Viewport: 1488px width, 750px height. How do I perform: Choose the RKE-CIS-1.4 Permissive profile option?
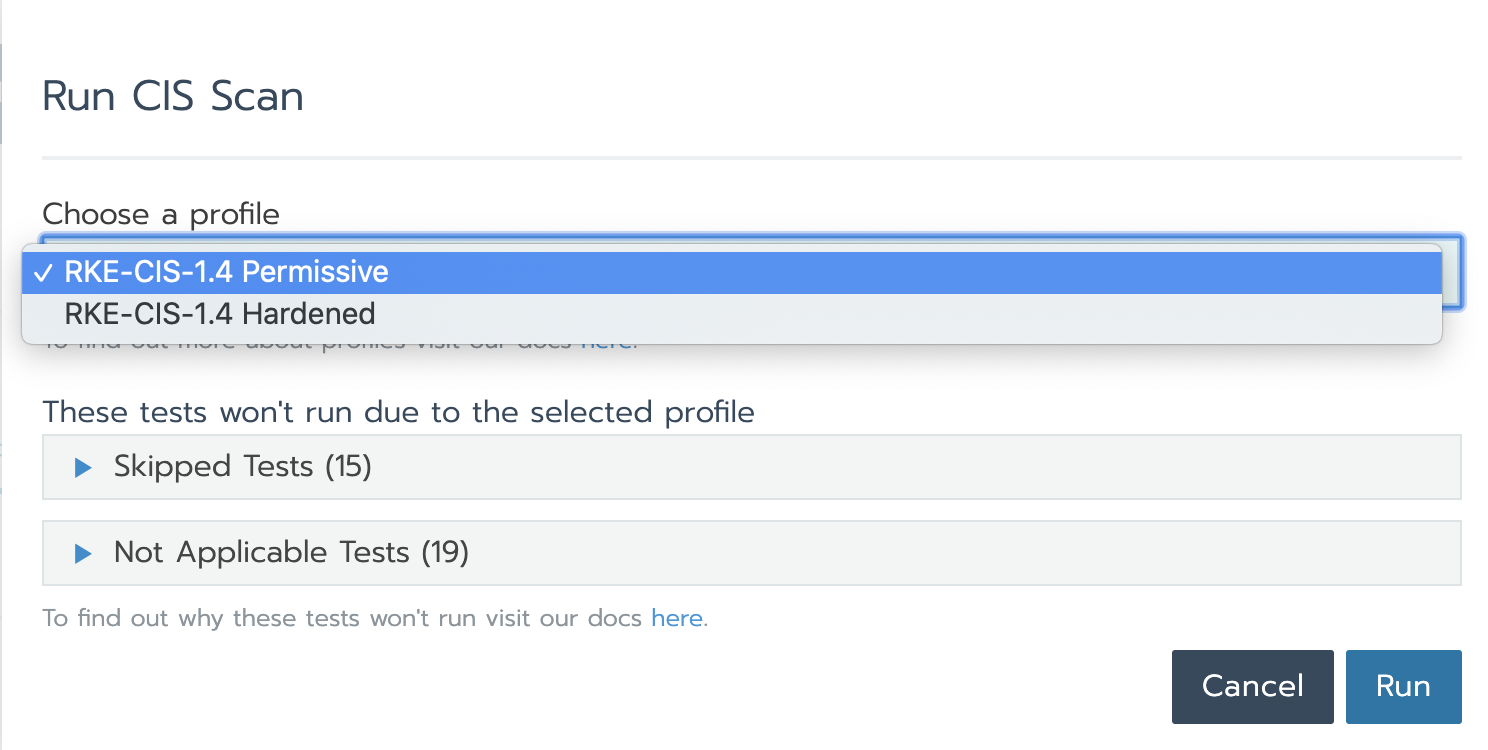point(226,271)
